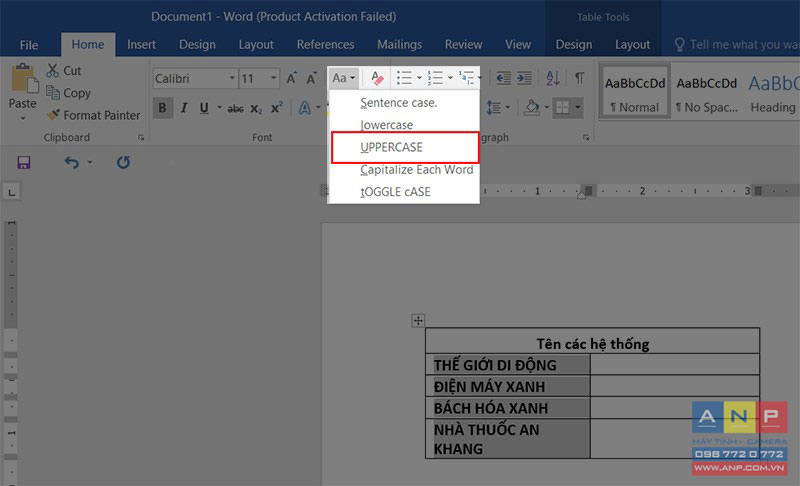Increase indent icon
This screenshot has height=486, width=800.
click(x=524, y=78)
